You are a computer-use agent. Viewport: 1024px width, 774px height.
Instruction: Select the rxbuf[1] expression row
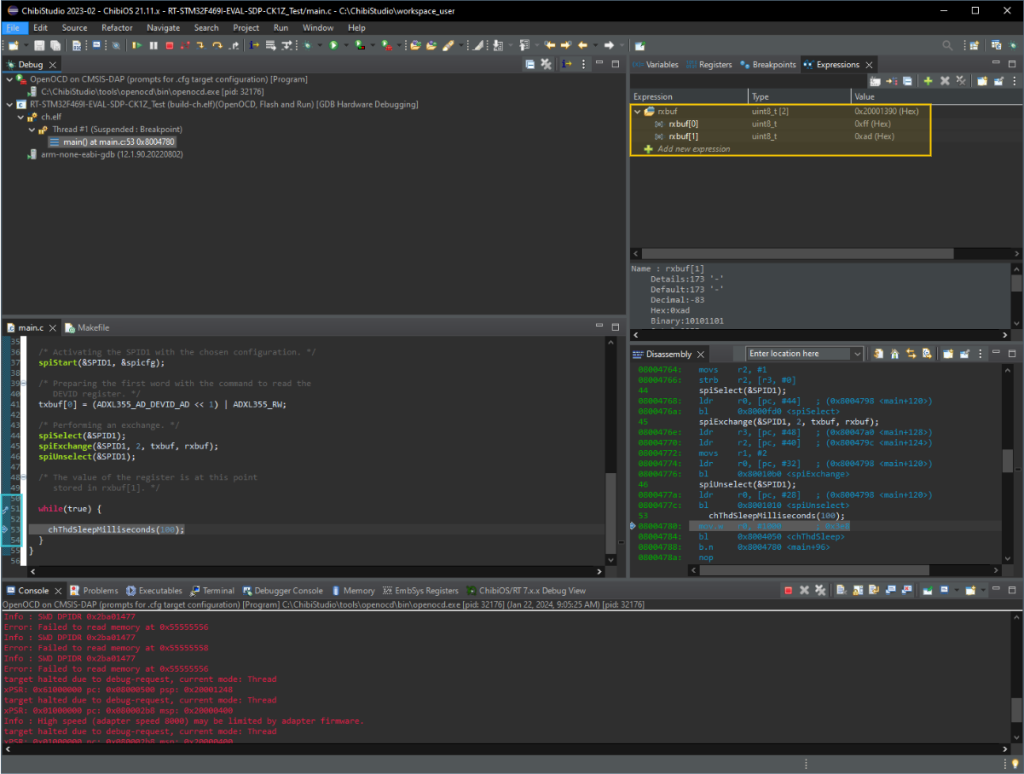[x=780, y=137]
